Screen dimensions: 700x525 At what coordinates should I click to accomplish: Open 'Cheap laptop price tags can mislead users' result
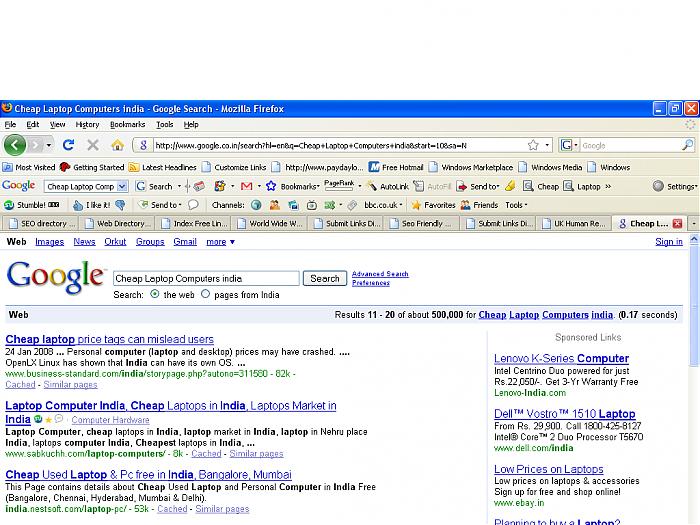(x=109, y=339)
